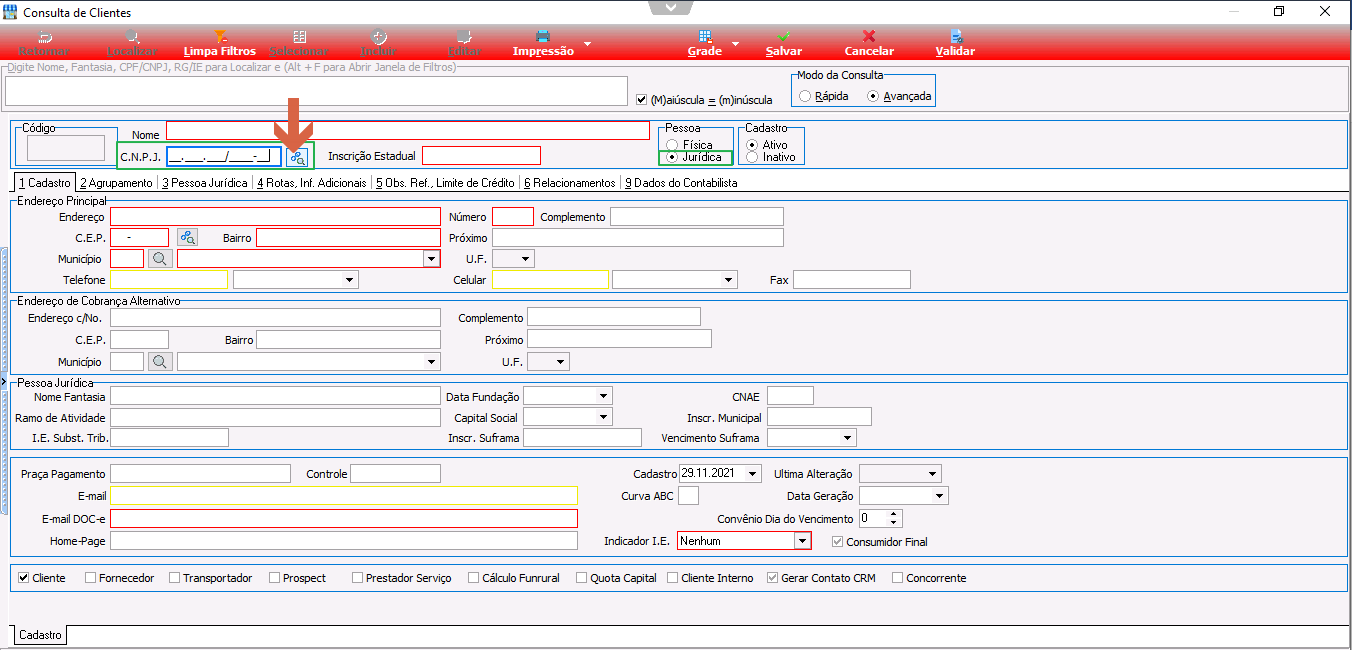Toggle the Gerar Contato CRM checkbox
1352x650 pixels.
772,577
